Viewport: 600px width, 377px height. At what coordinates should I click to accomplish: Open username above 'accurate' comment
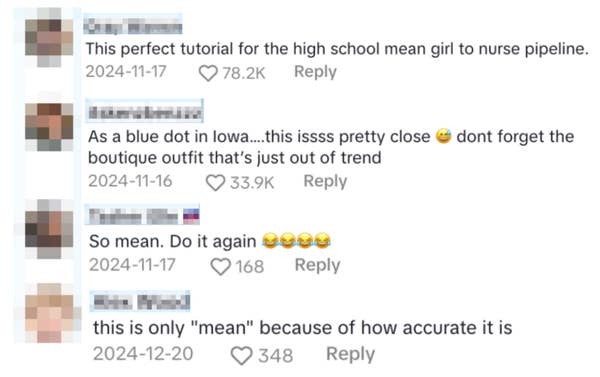pyautogui.click(x=140, y=301)
